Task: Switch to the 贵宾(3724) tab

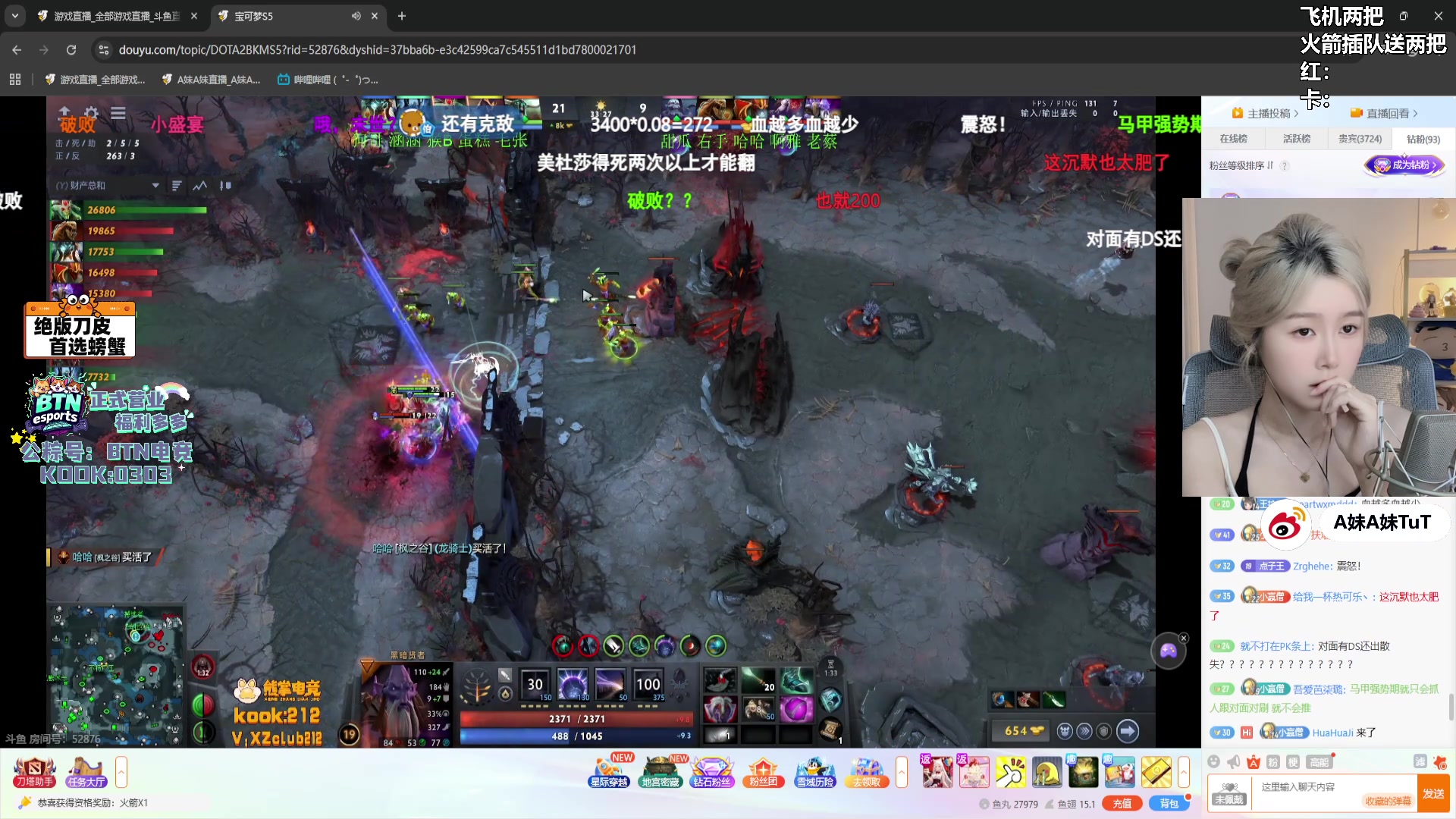Action: [x=1360, y=139]
